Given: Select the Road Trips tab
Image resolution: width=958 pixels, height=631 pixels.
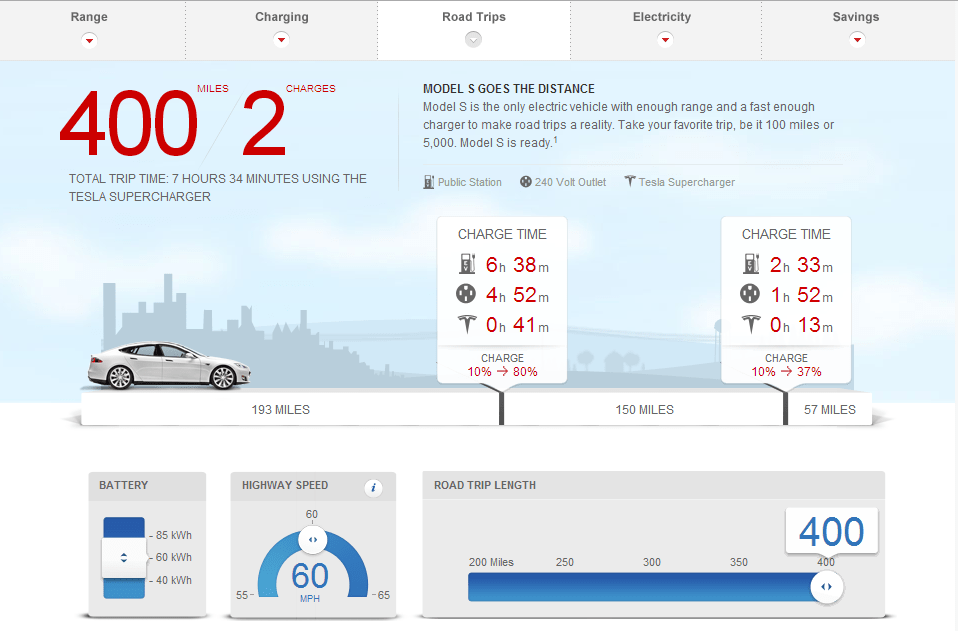Looking at the screenshot, I should pyautogui.click(x=474, y=17).
